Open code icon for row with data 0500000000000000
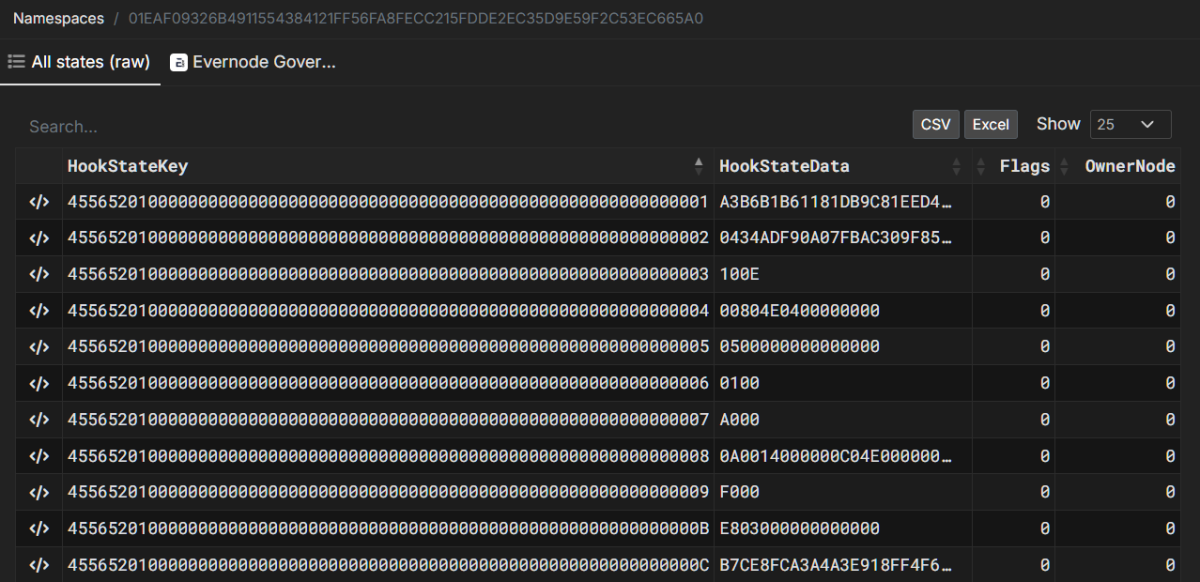The image size is (1200, 582). pyautogui.click(x=39, y=347)
